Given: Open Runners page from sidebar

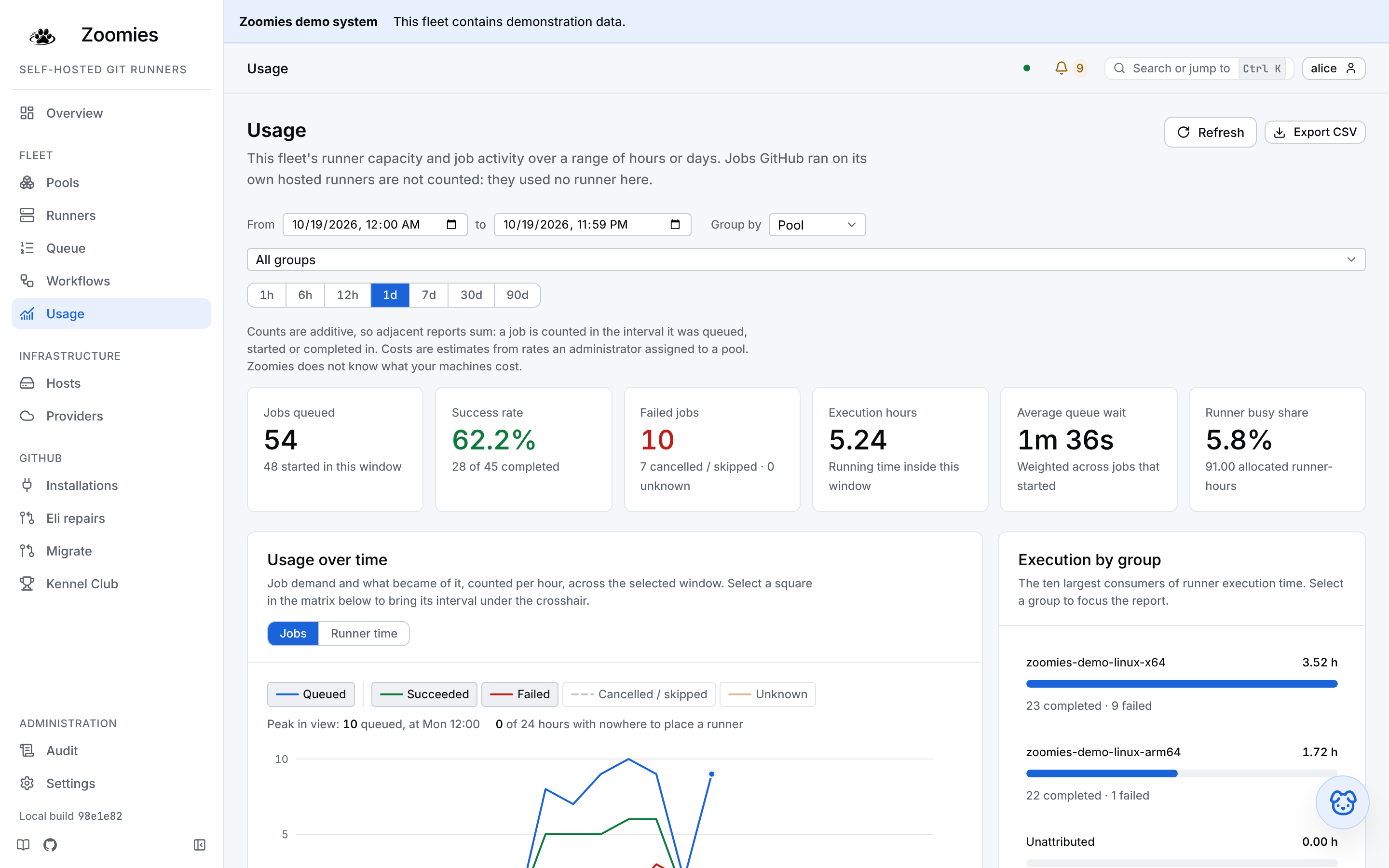Looking at the screenshot, I should tap(111, 215).
